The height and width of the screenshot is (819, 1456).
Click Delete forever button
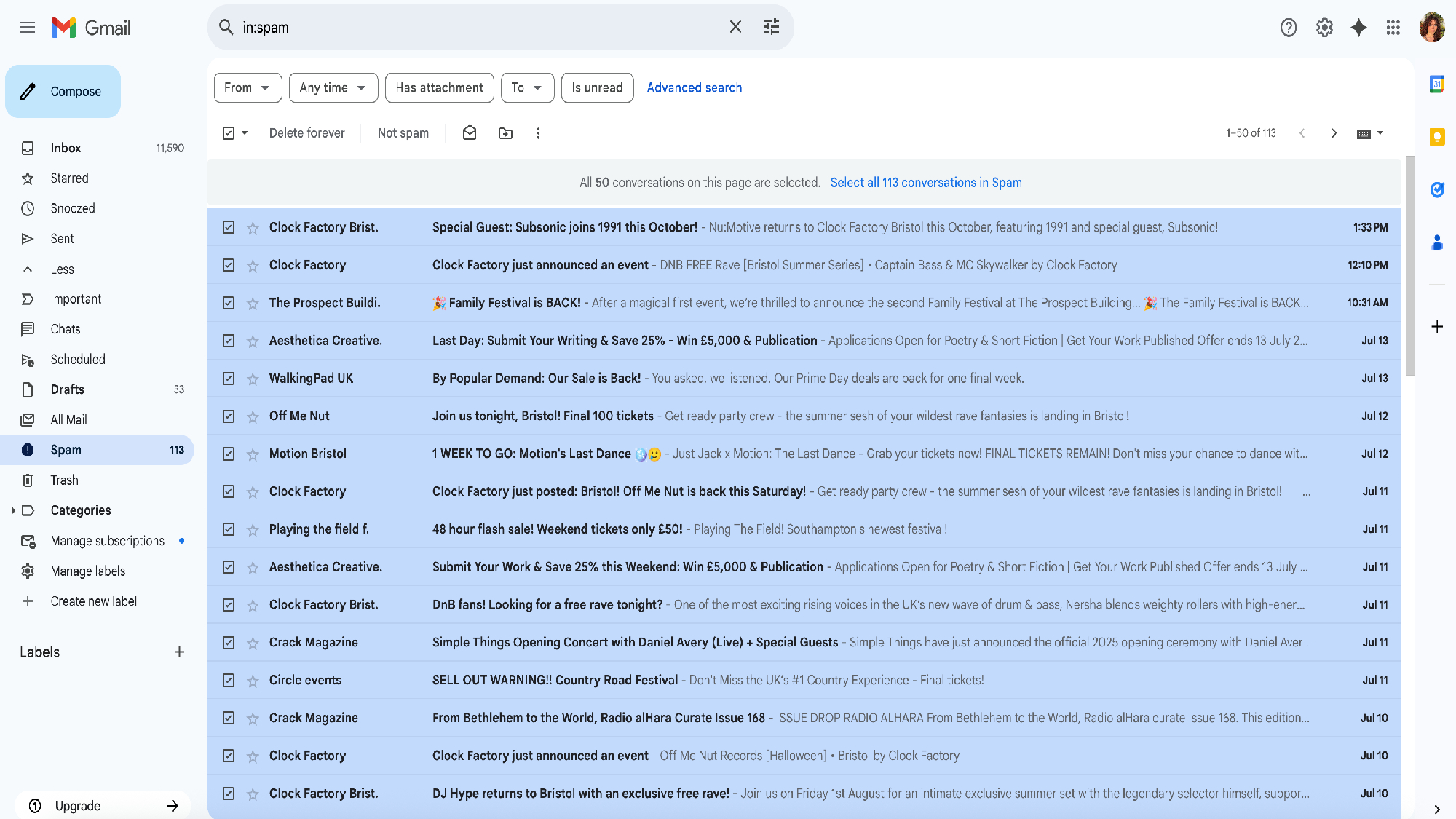click(x=306, y=133)
